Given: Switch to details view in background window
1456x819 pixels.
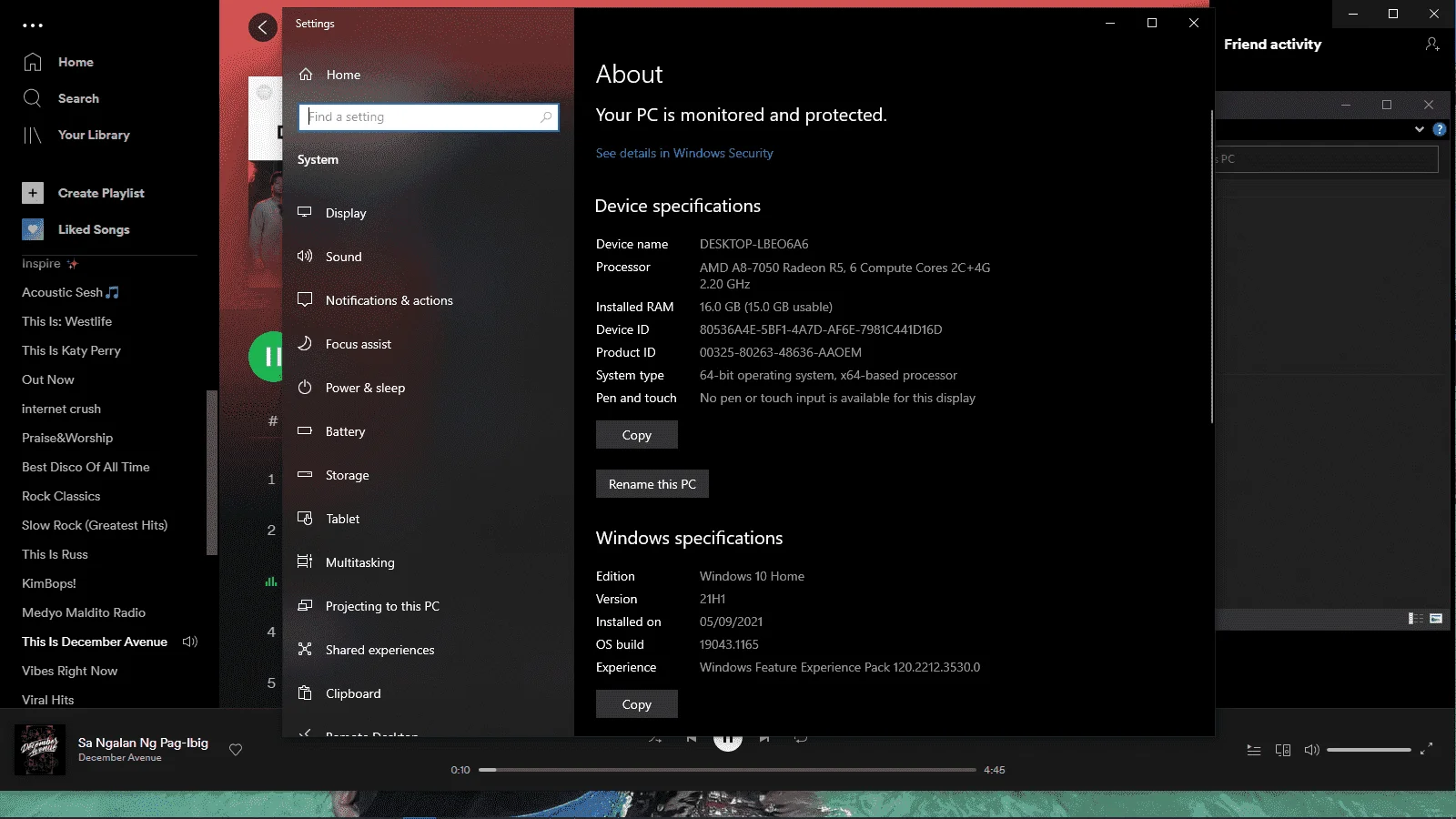Looking at the screenshot, I should point(1416,619).
